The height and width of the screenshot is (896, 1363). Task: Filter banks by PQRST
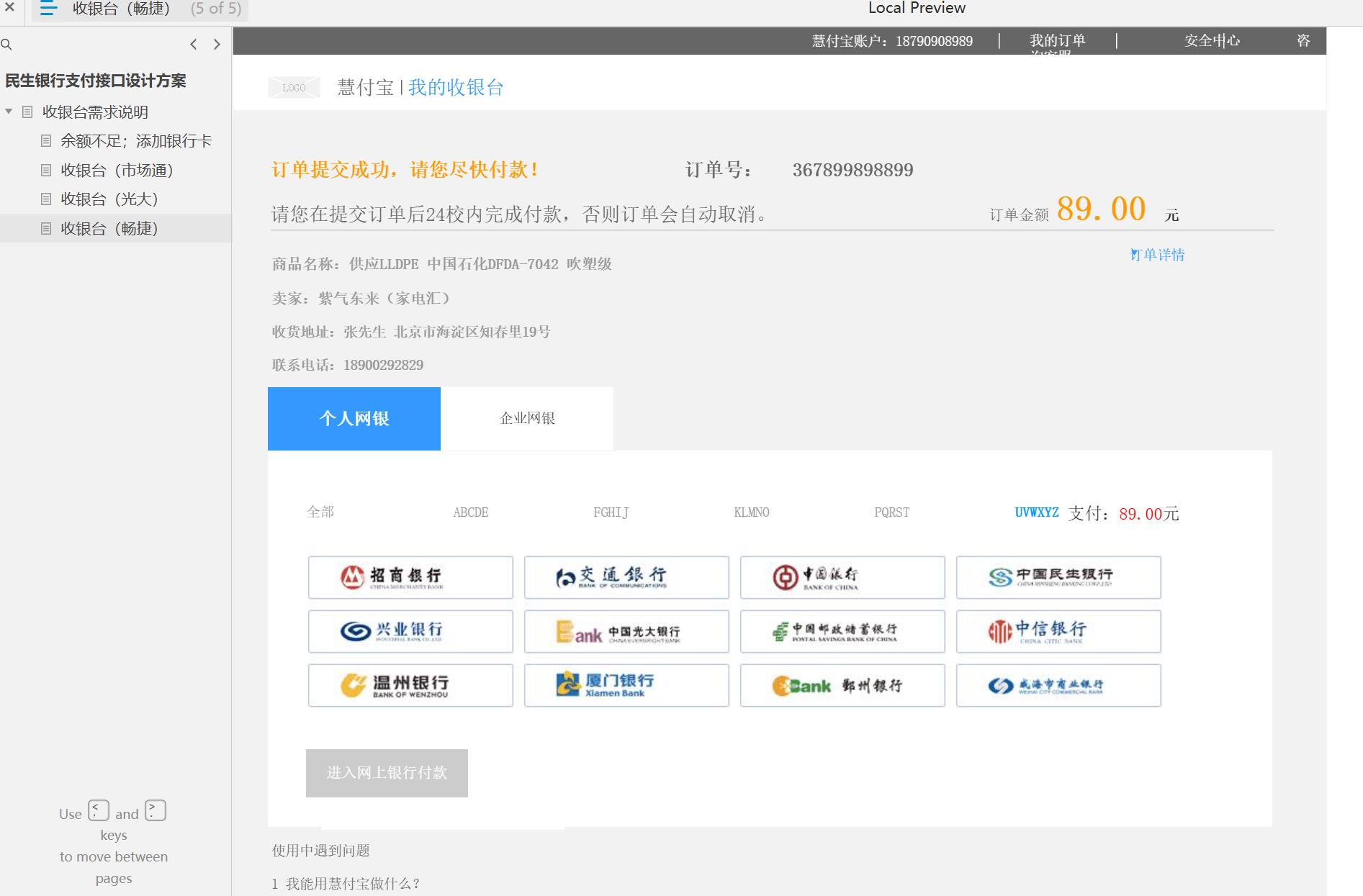[892, 512]
